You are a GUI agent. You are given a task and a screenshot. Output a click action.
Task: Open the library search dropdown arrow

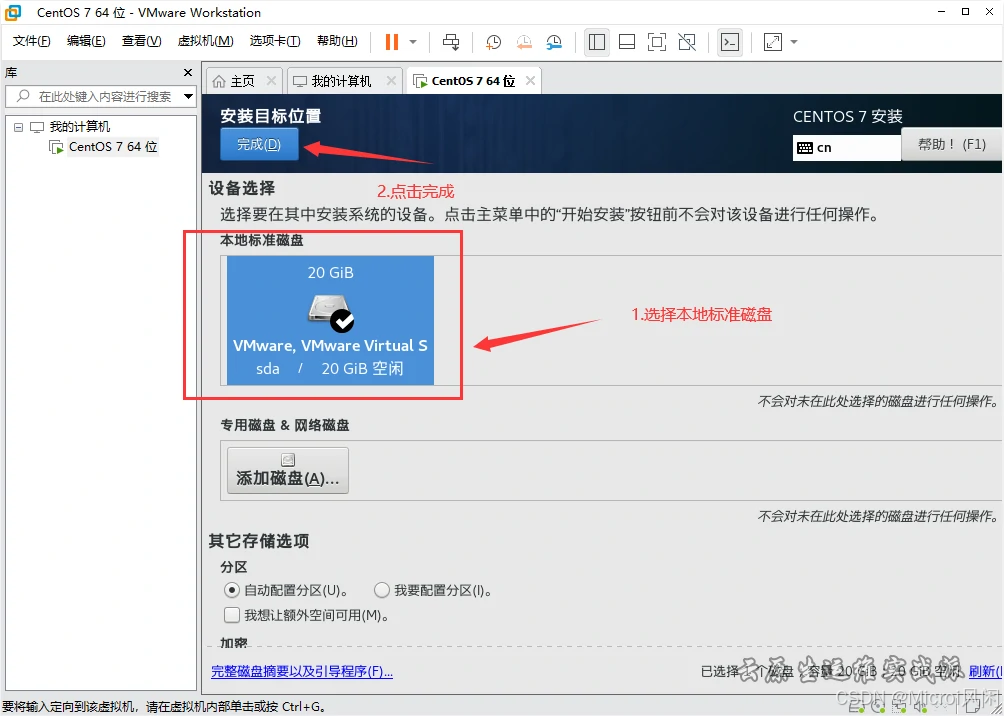point(188,97)
